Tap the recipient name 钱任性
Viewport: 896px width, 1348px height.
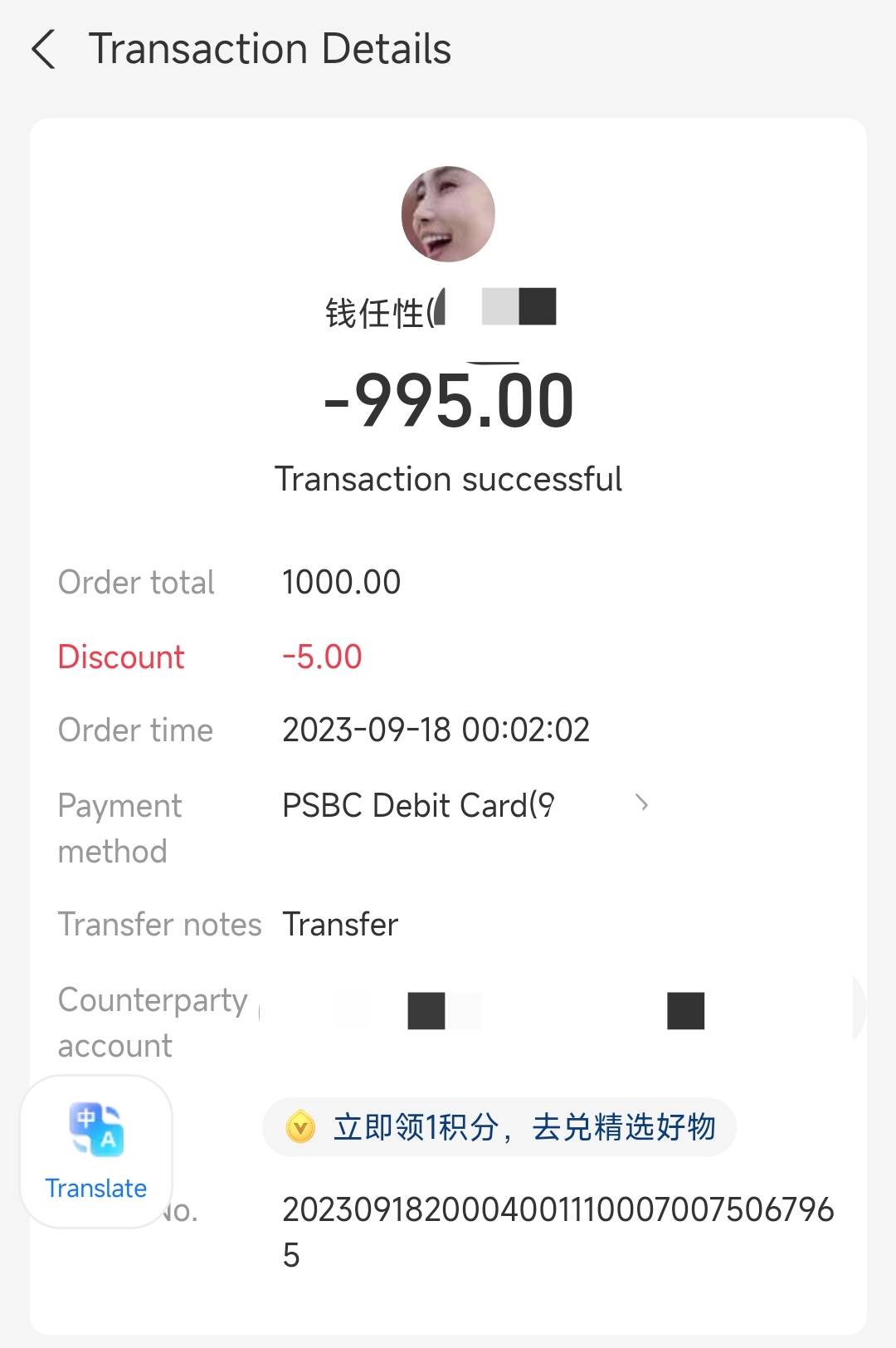[x=375, y=313]
